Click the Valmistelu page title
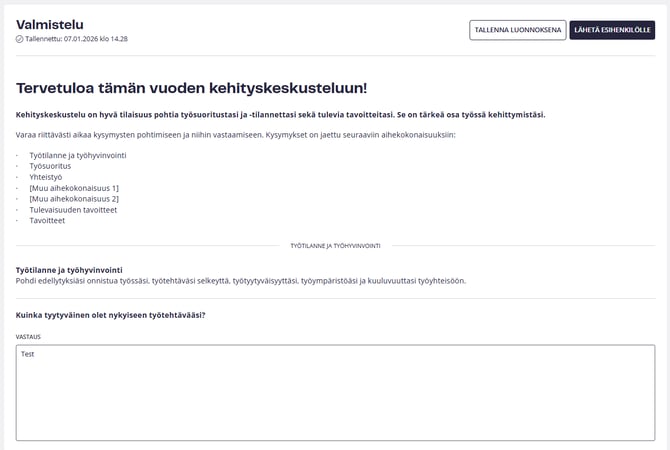This screenshot has width=670, height=450. pyautogui.click(x=50, y=24)
